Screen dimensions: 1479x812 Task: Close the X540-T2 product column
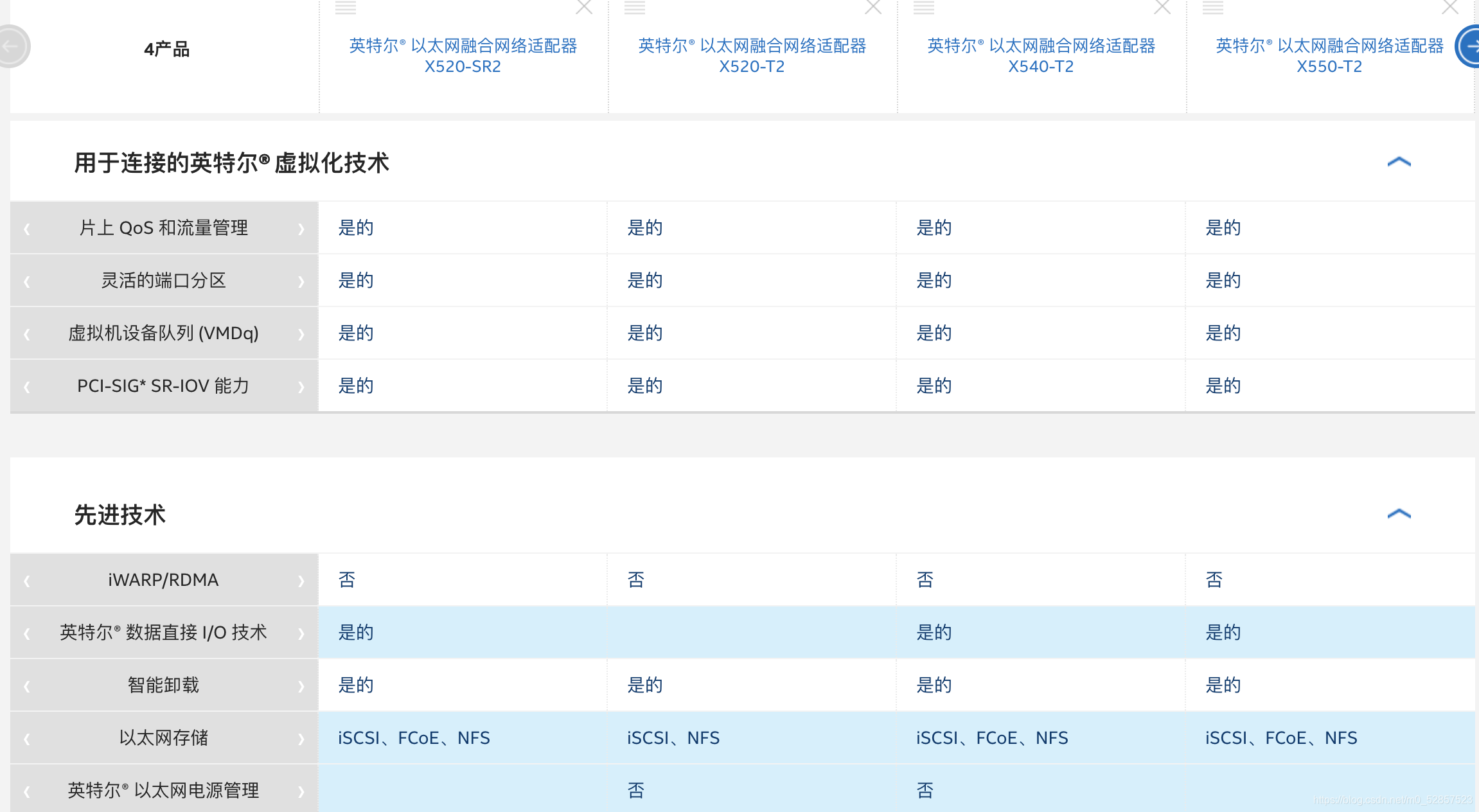point(1162,6)
